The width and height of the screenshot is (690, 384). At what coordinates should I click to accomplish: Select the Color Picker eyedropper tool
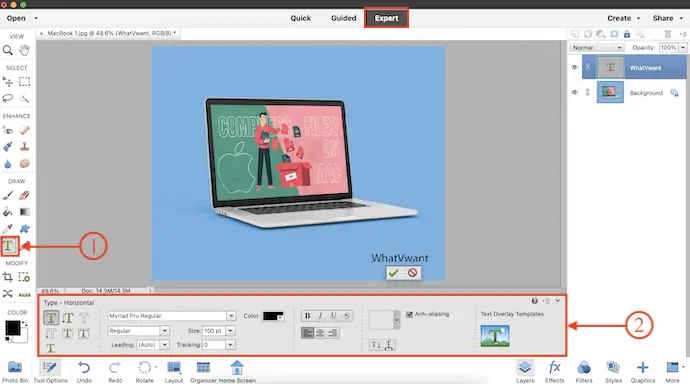tap(7, 229)
